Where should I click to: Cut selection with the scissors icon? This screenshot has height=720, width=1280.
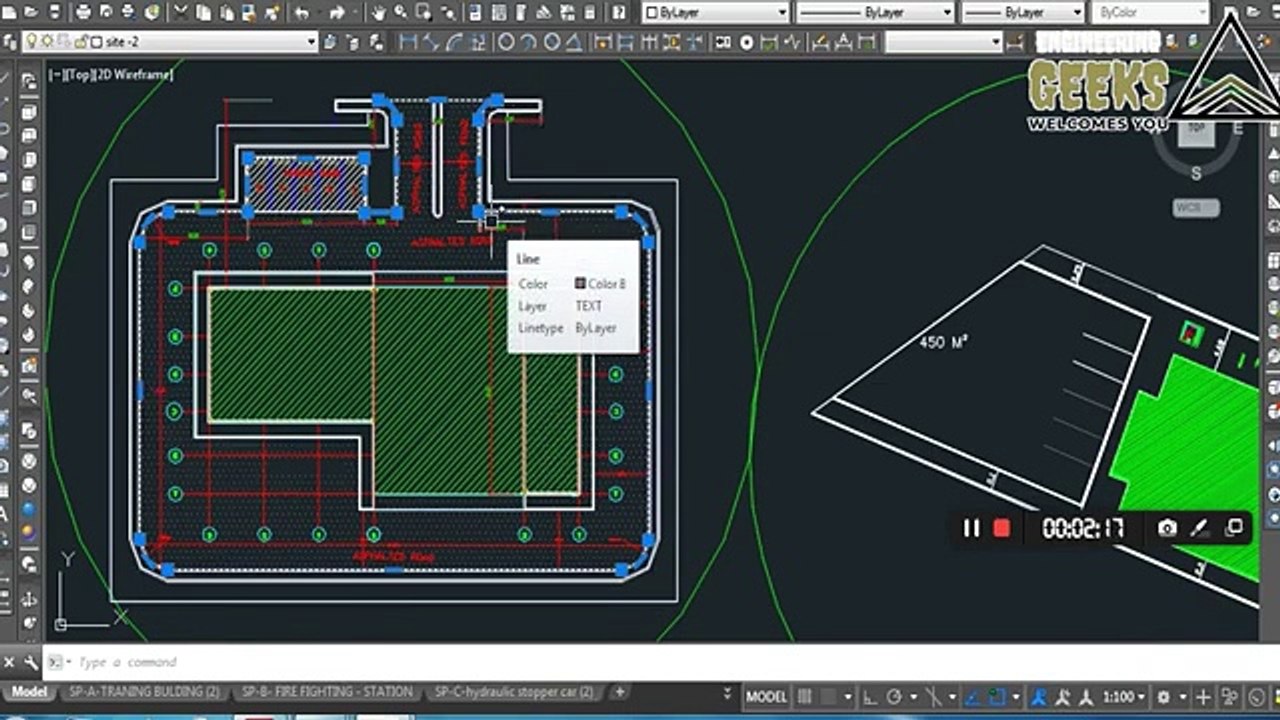[x=182, y=13]
